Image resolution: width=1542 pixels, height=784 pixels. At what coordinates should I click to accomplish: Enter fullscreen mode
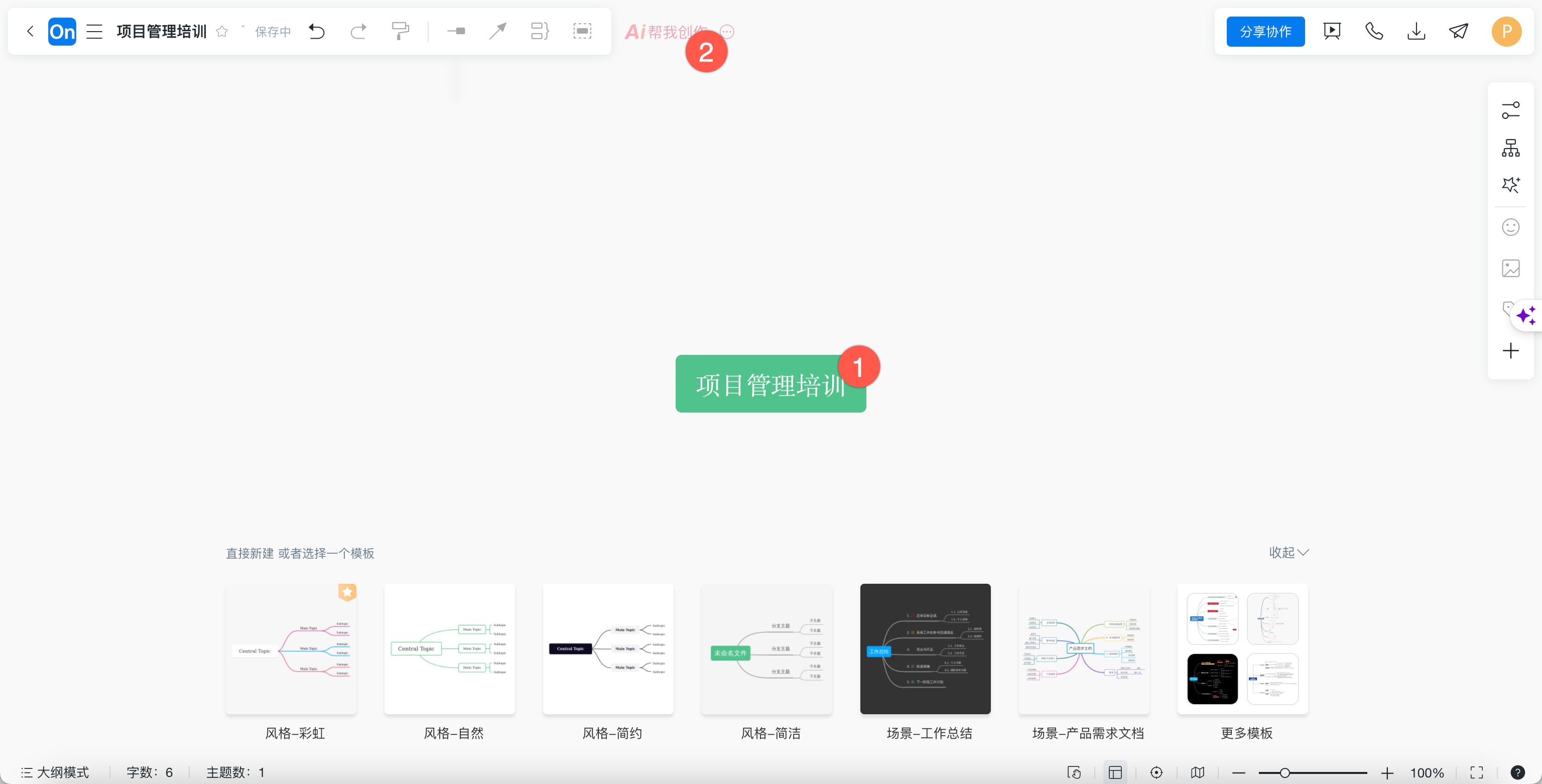tap(1477, 772)
